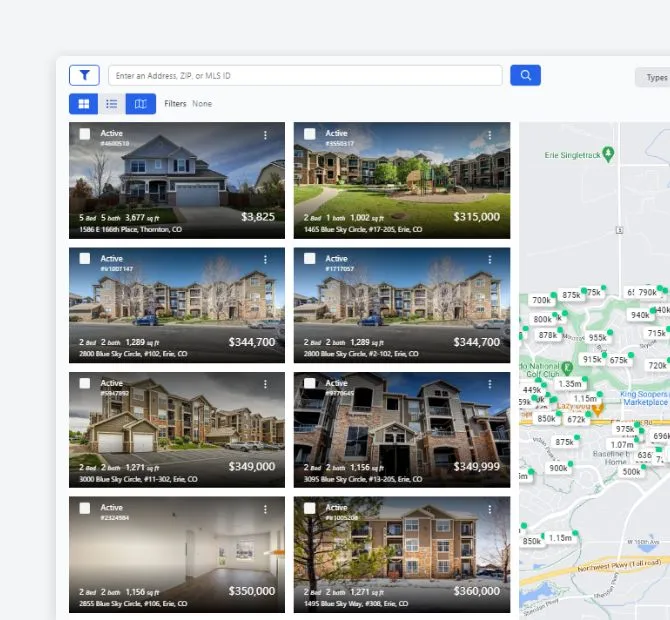Open the $315,000 Erie condo photo
Image resolution: width=670 pixels, height=620 pixels.
tap(402, 180)
